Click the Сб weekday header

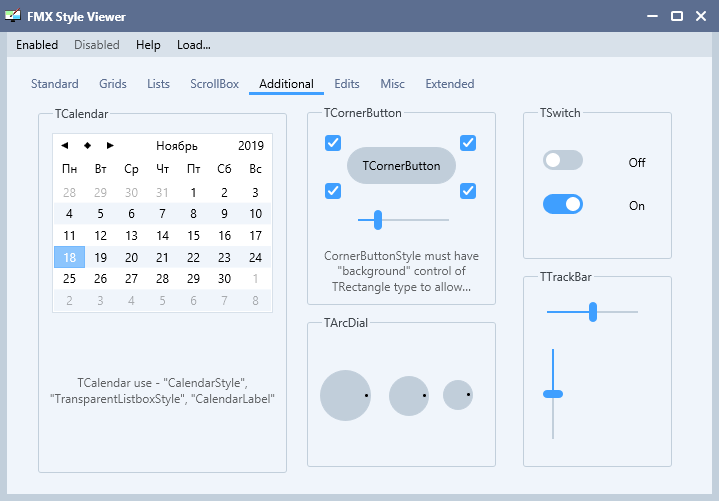pyautogui.click(x=224, y=169)
